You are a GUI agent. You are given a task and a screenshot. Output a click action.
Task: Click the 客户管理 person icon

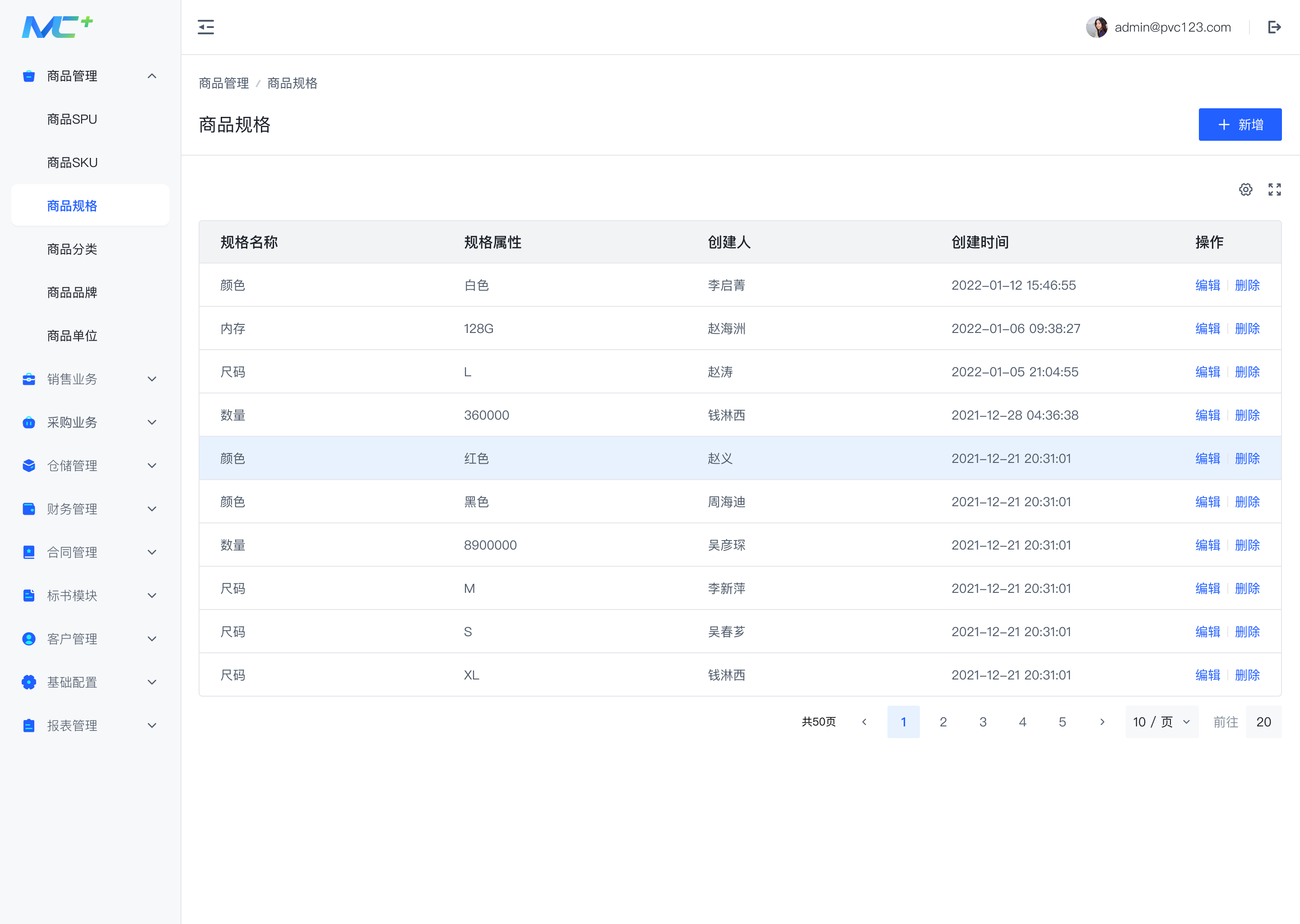29,639
